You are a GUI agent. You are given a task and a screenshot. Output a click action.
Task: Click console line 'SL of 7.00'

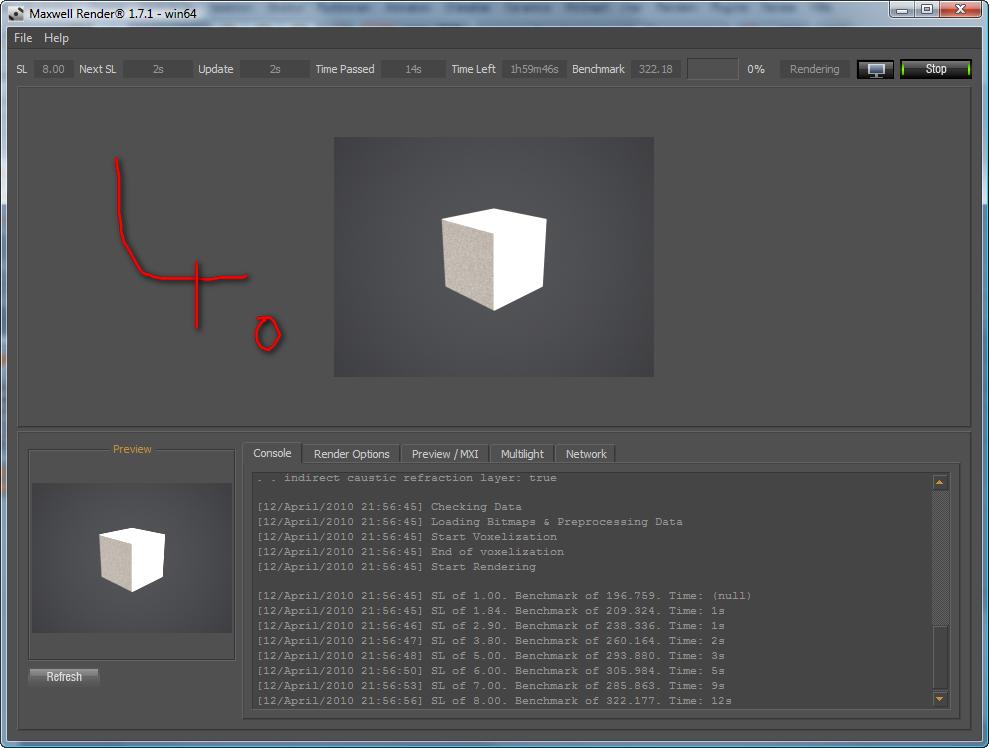[x=491, y=686]
